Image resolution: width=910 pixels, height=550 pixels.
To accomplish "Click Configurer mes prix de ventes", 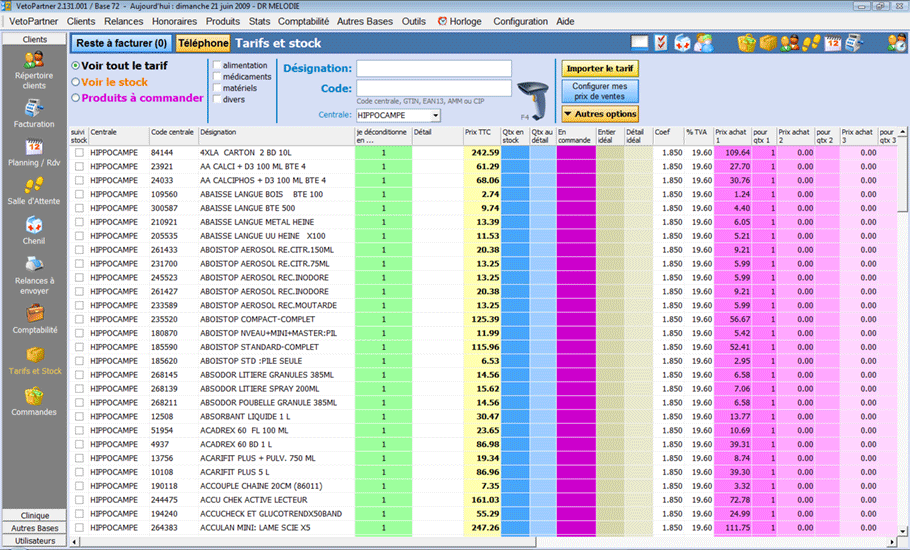I will coord(600,91).
